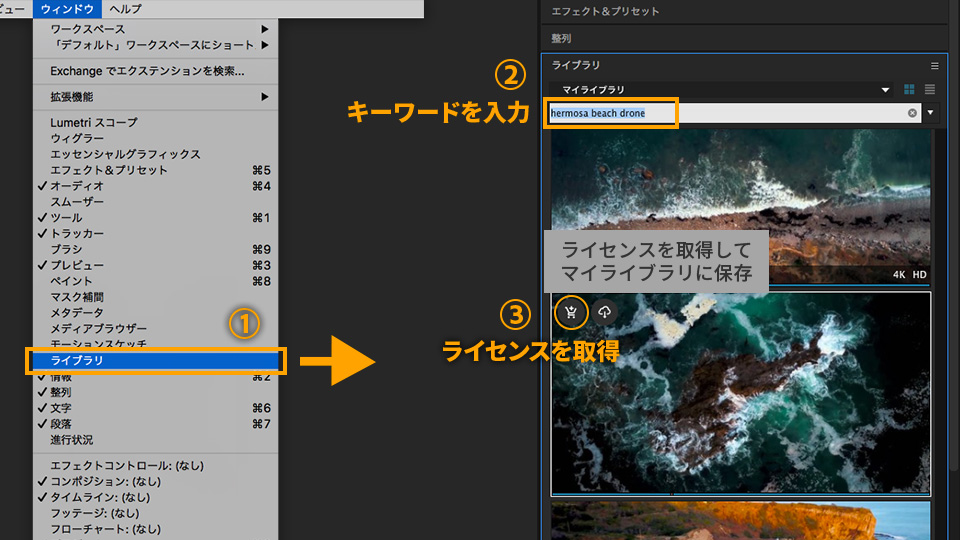Uncheck the 文字 panel

(x=156, y=408)
